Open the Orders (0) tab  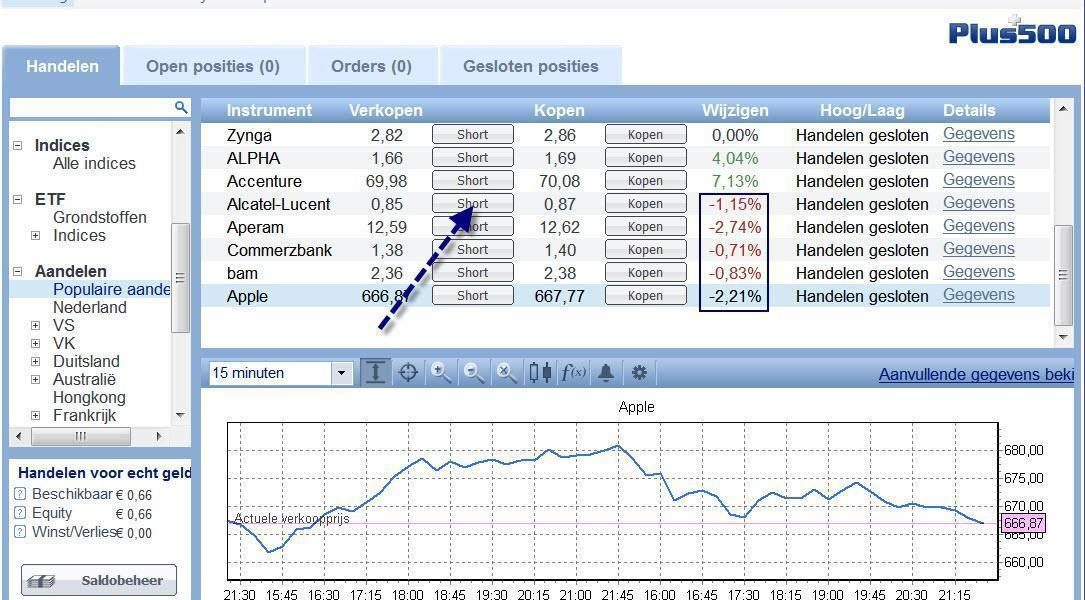[372, 66]
